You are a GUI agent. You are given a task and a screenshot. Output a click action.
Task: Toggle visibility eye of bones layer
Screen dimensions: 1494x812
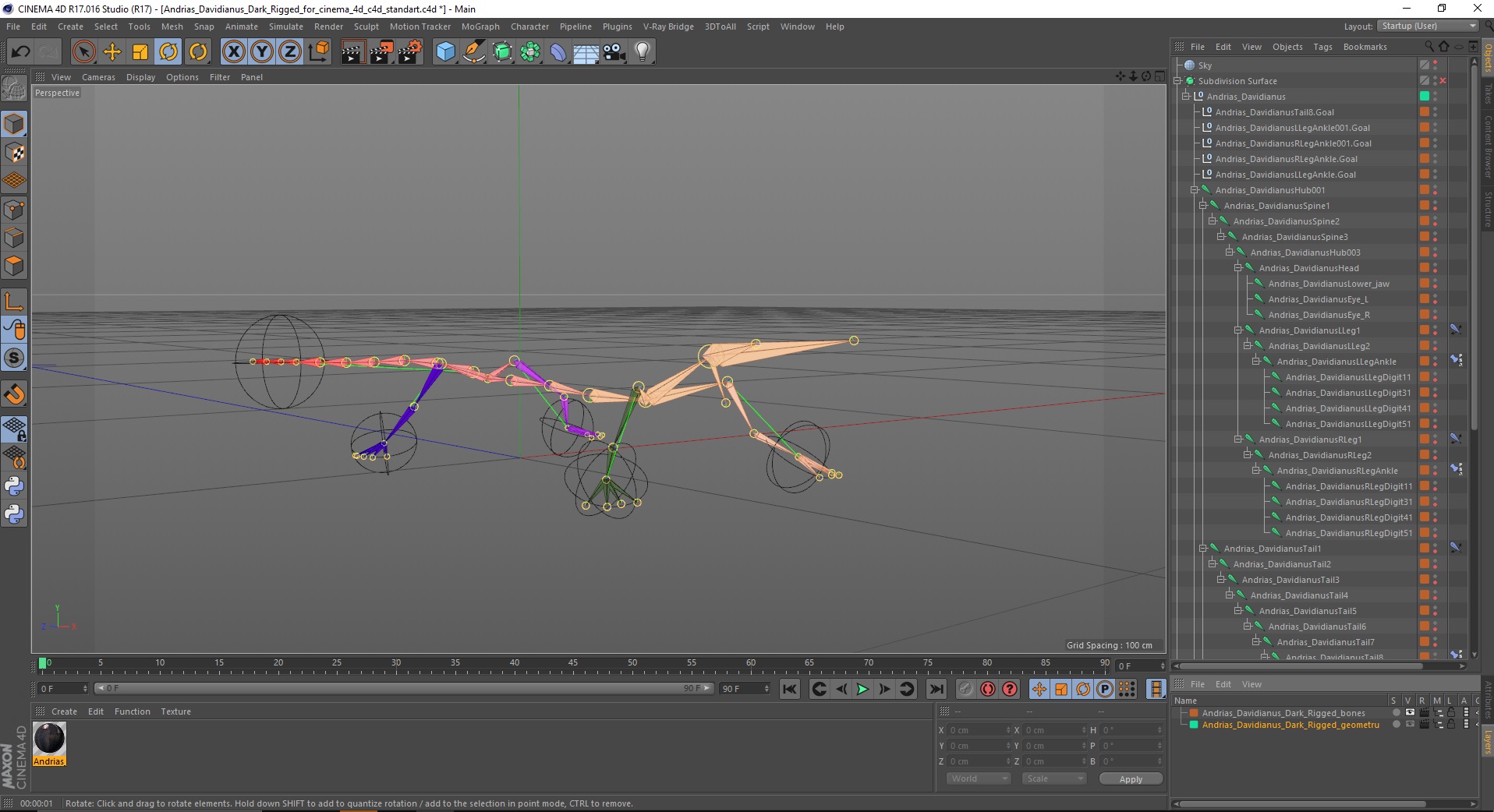(1410, 712)
